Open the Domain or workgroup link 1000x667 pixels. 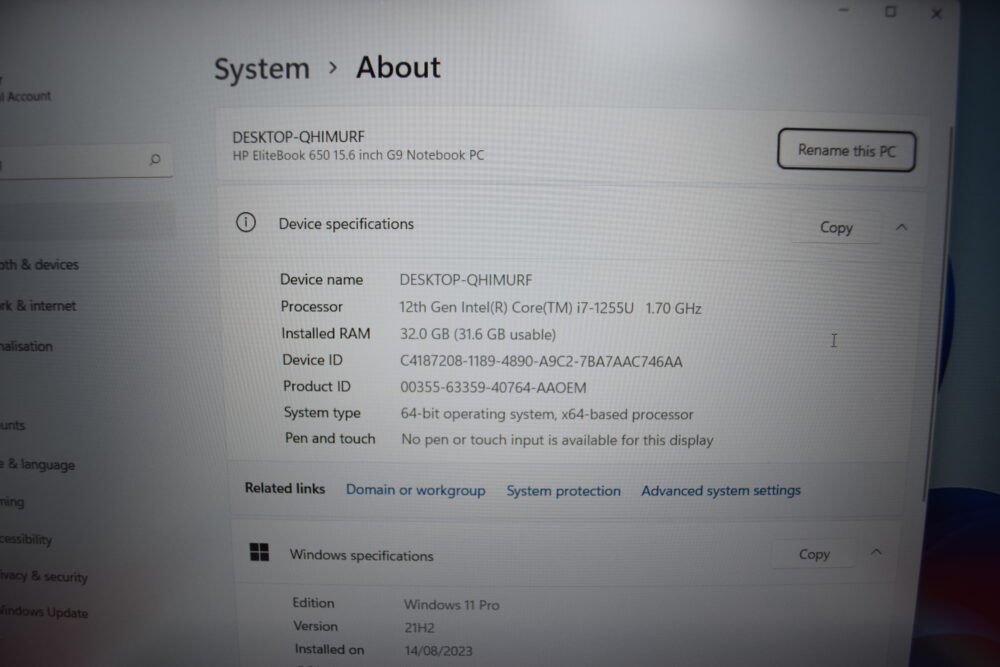click(x=415, y=490)
